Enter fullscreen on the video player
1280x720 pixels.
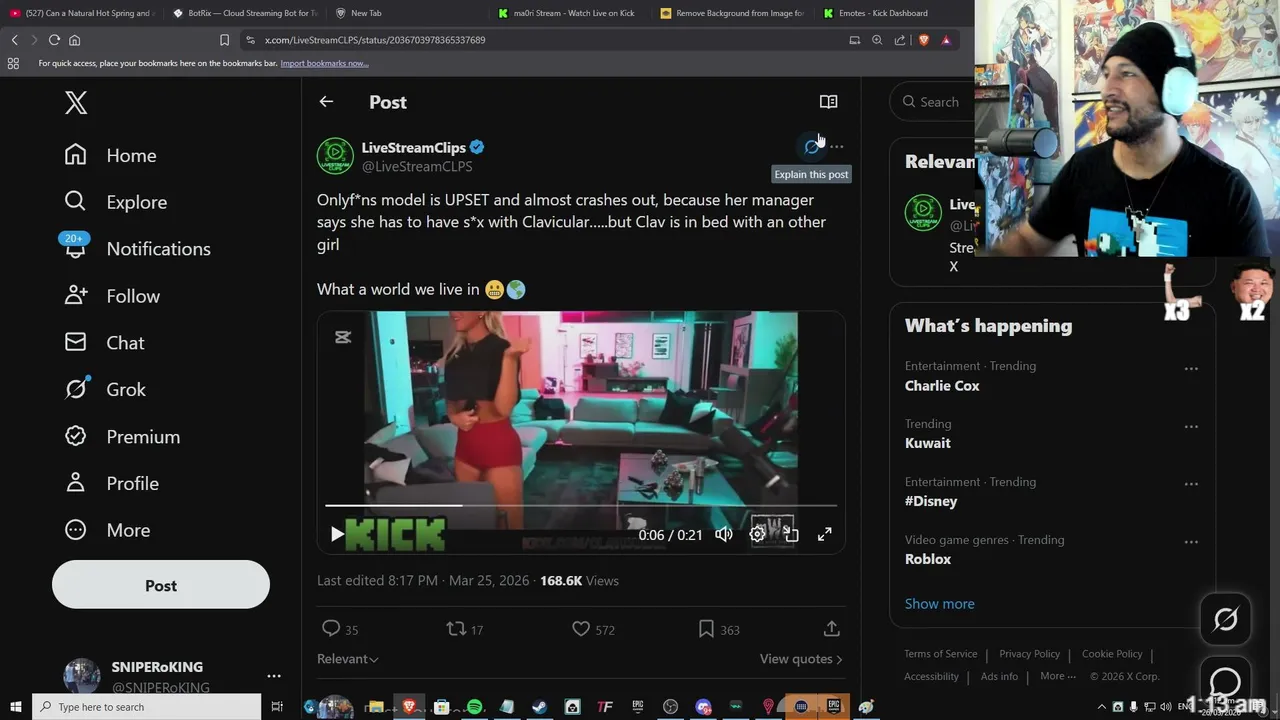(x=824, y=534)
